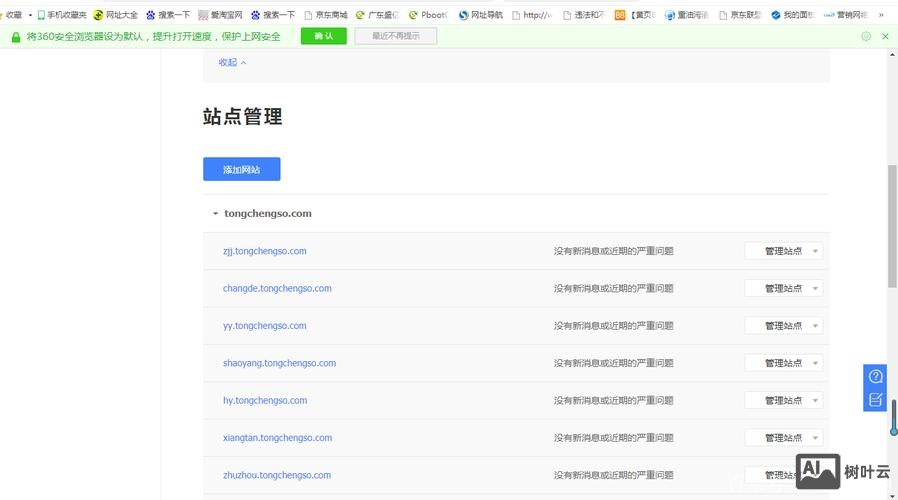Click status text in the shaoyang.tongchengso.com row
This screenshot has height=500, width=898.
pos(613,363)
